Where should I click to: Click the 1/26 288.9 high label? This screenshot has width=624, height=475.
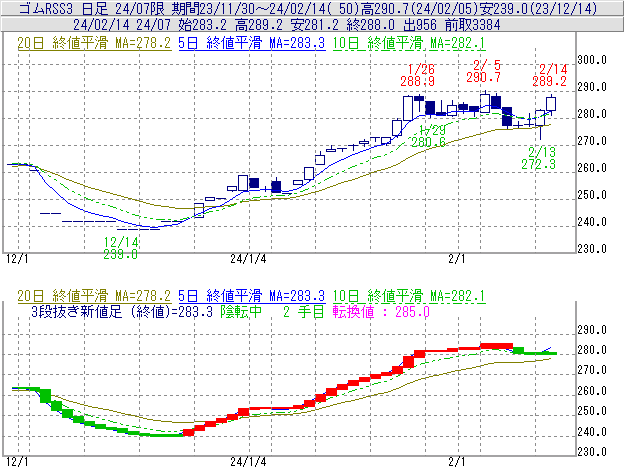pos(417,75)
